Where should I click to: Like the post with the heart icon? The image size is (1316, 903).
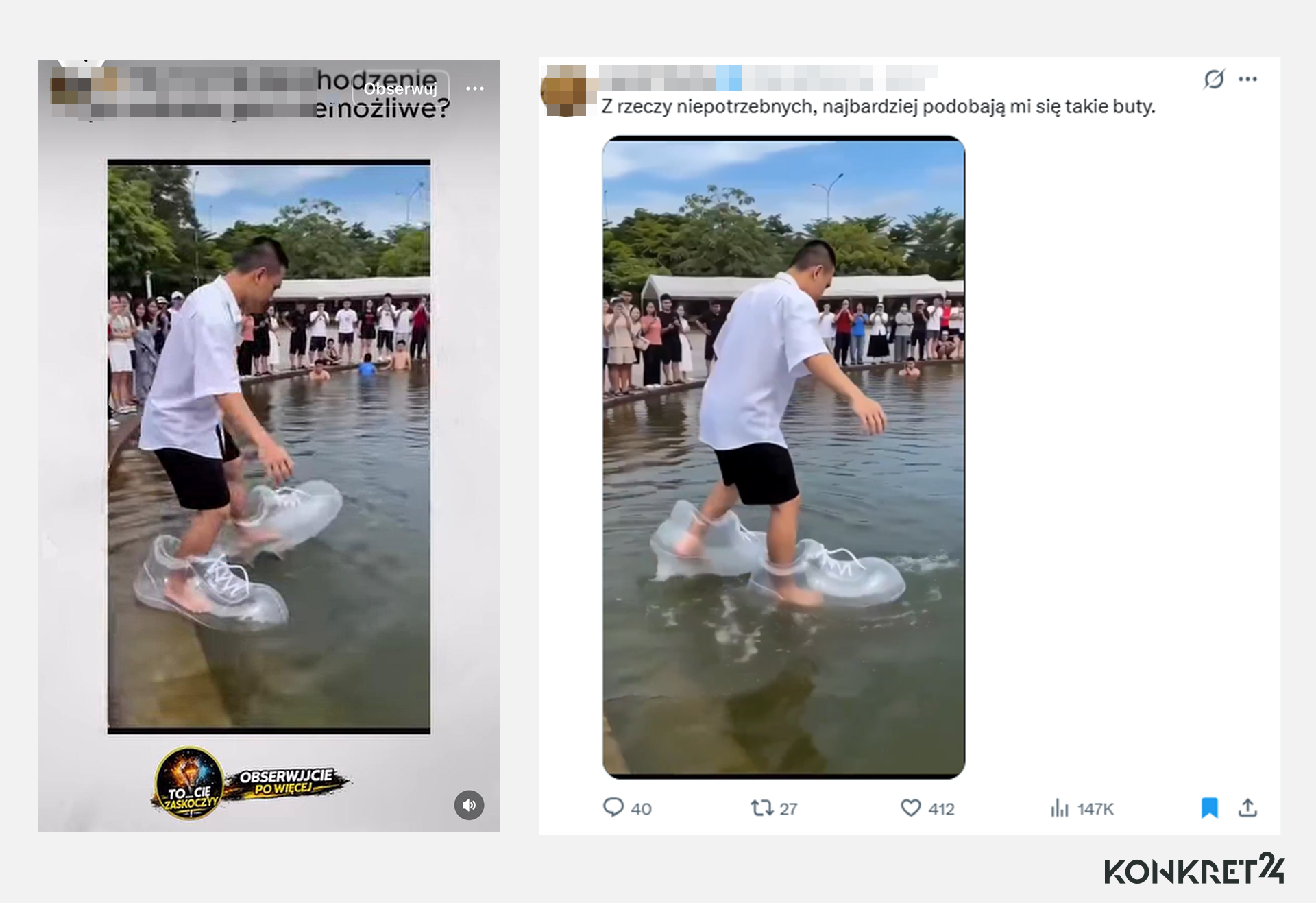click(910, 808)
